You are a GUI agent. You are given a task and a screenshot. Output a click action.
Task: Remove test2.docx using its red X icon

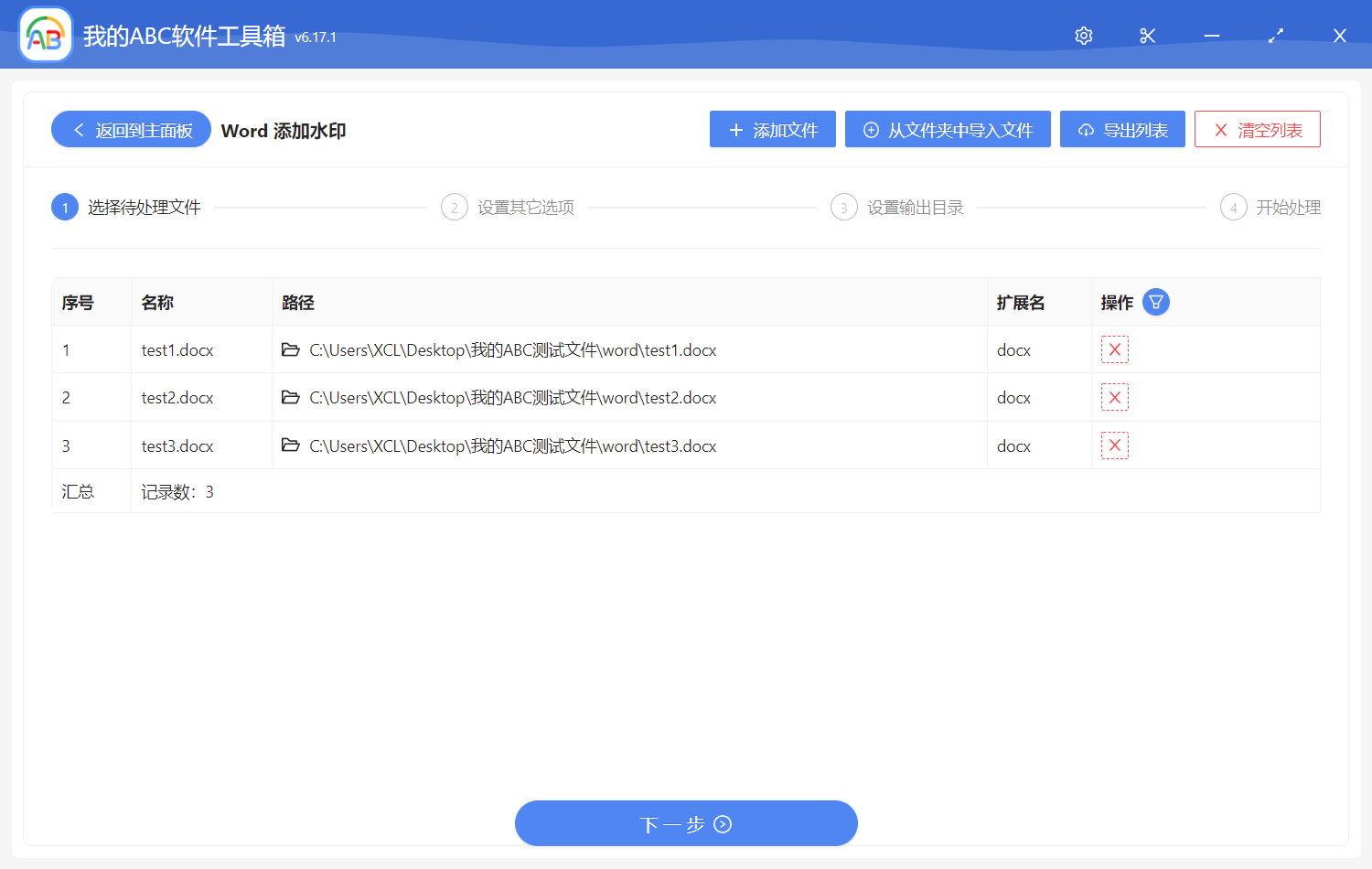[x=1115, y=397]
